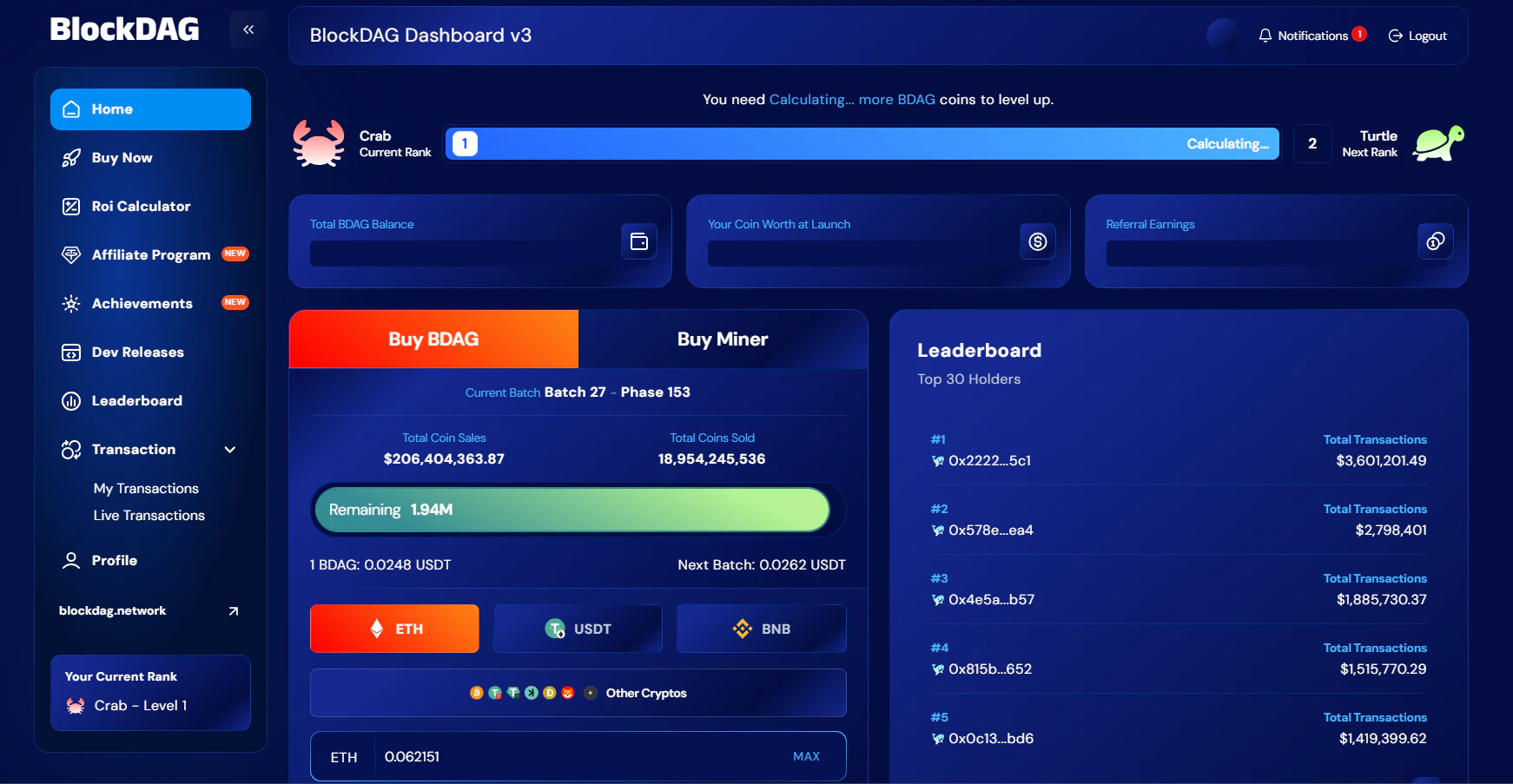Viewport: 1513px width, 784px height.
Task: Open My Transactions
Action: (146, 489)
